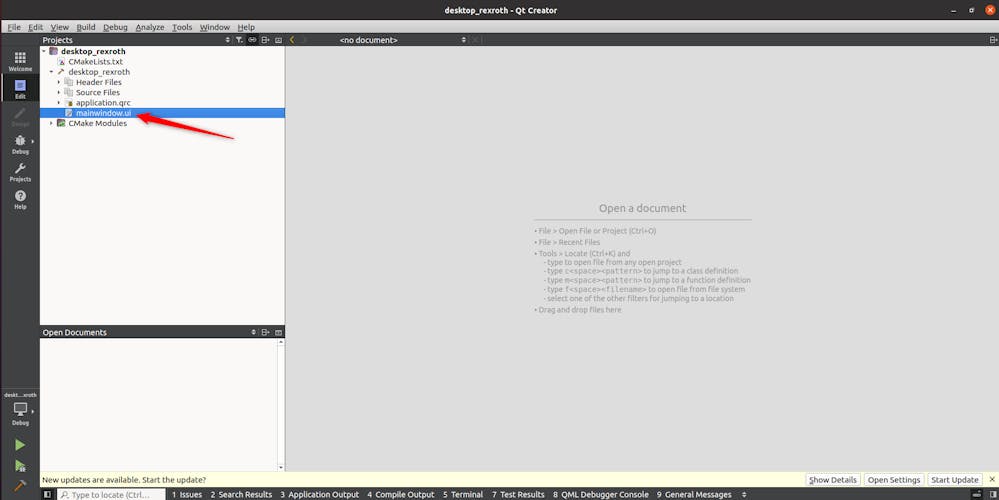Toggle synchronize-with-editor link icon in Projects

[252, 39]
